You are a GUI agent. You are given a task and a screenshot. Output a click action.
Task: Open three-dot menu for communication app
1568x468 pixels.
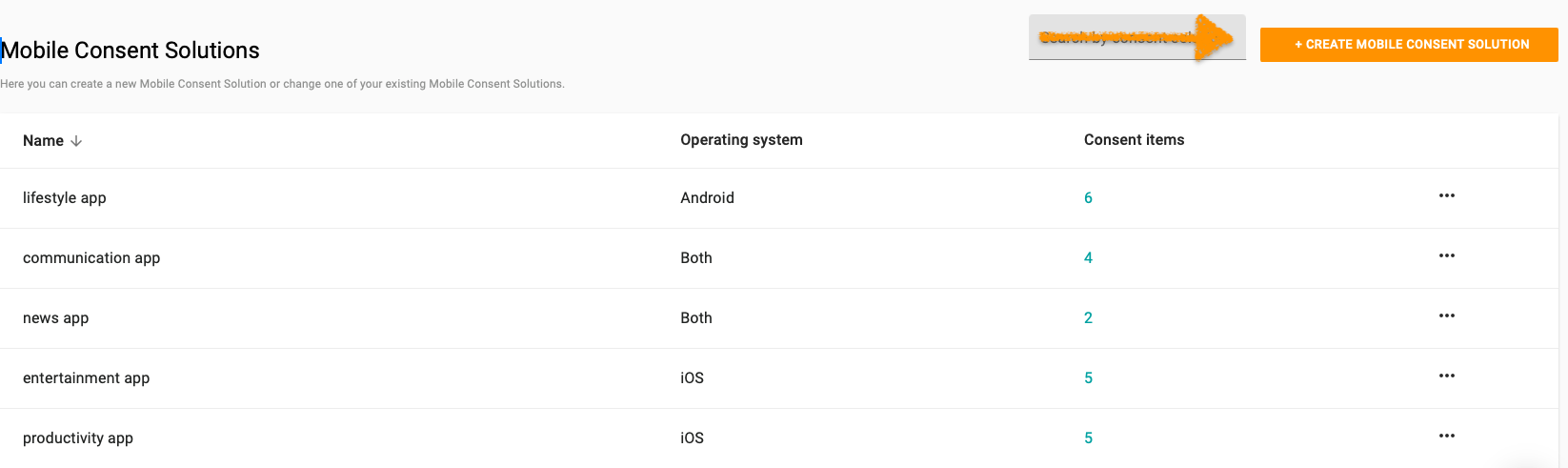point(1446,256)
